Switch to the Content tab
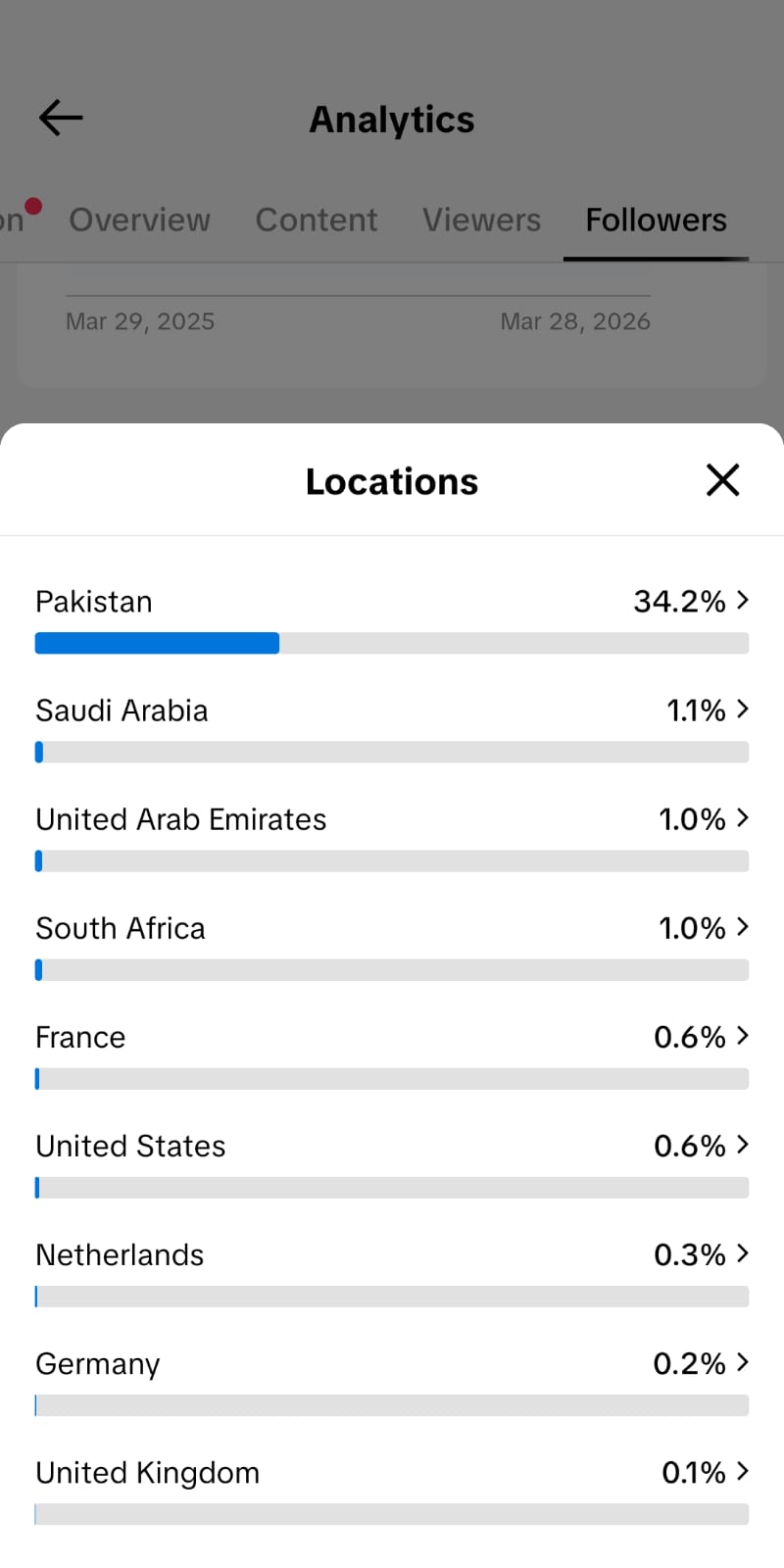 point(316,220)
